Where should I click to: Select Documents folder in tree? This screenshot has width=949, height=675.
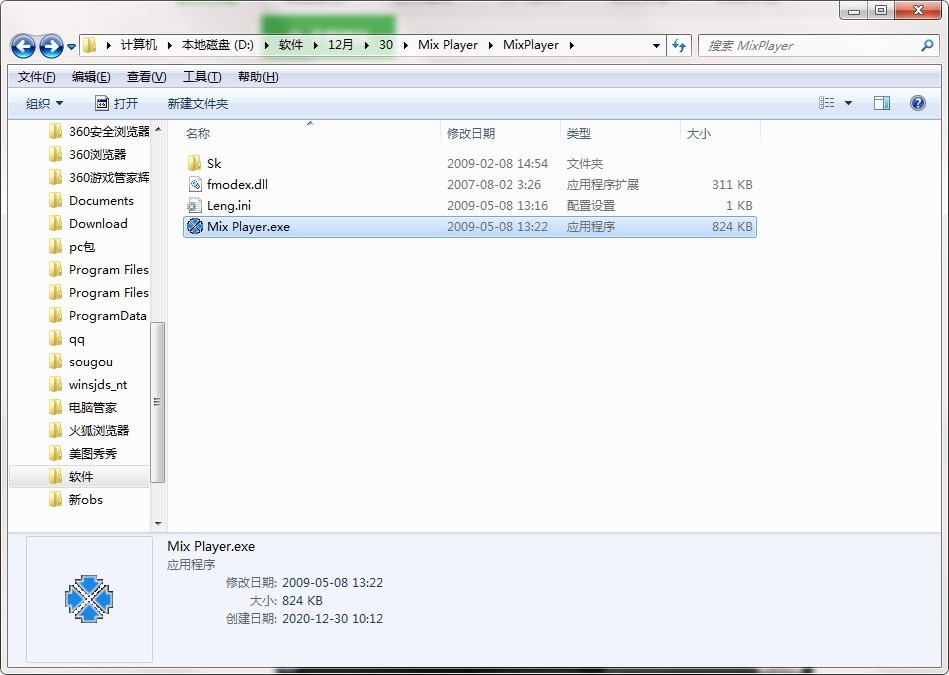pyautogui.click(x=91, y=200)
